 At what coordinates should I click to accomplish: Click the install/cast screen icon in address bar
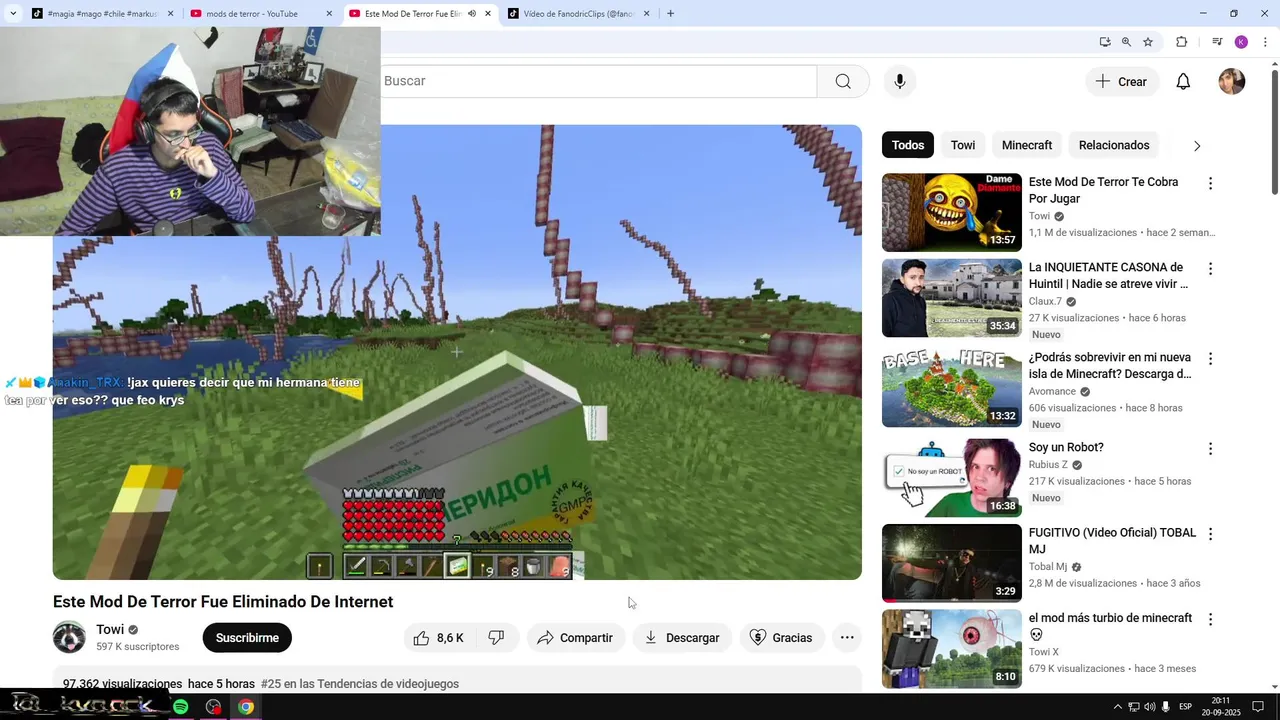click(x=1105, y=42)
